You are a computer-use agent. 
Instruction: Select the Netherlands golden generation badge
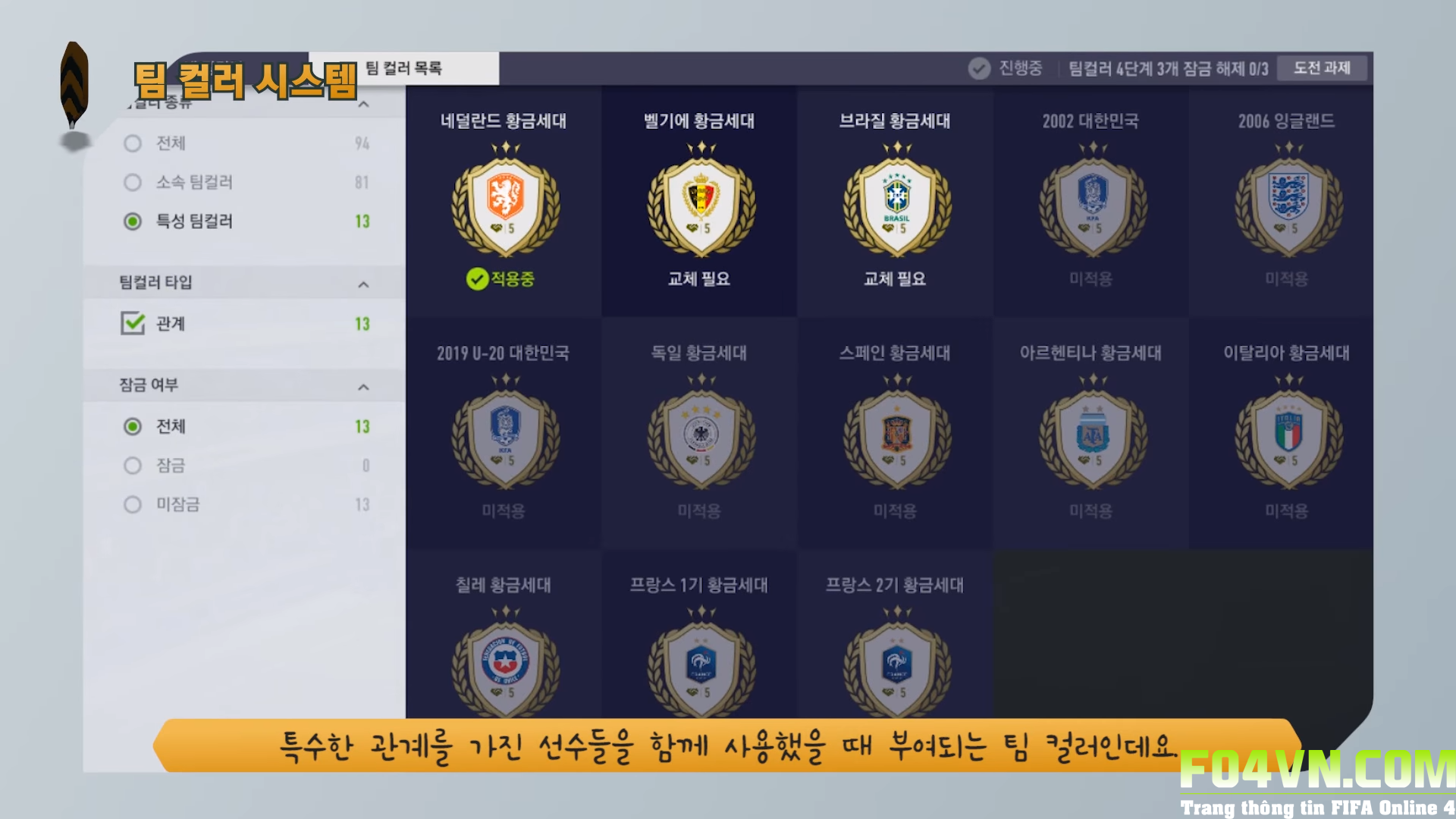(505, 200)
